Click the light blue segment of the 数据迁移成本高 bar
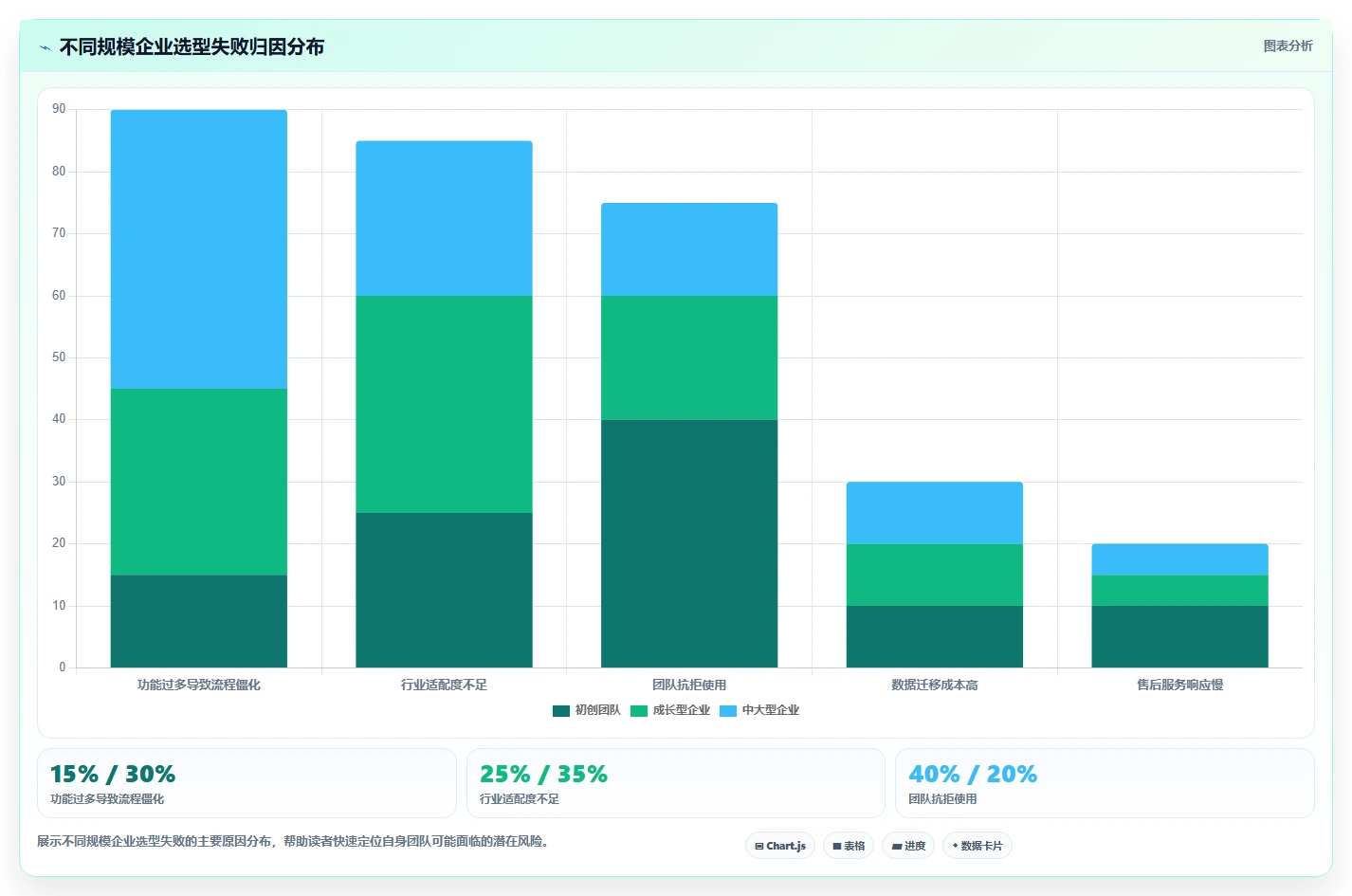The width and height of the screenshot is (1352, 896). tap(935, 513)
